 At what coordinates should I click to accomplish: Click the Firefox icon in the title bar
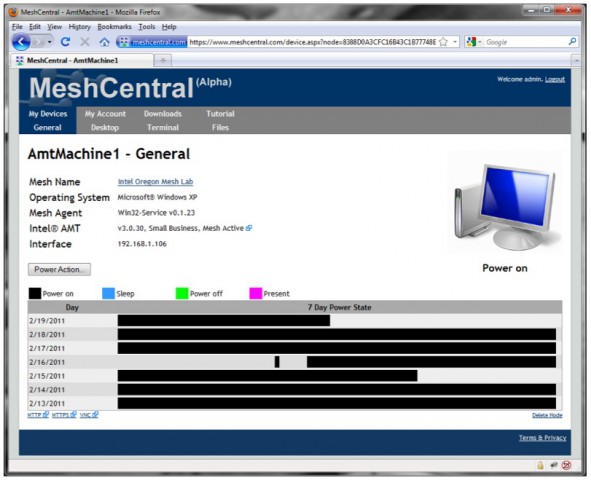pos(13,12)
